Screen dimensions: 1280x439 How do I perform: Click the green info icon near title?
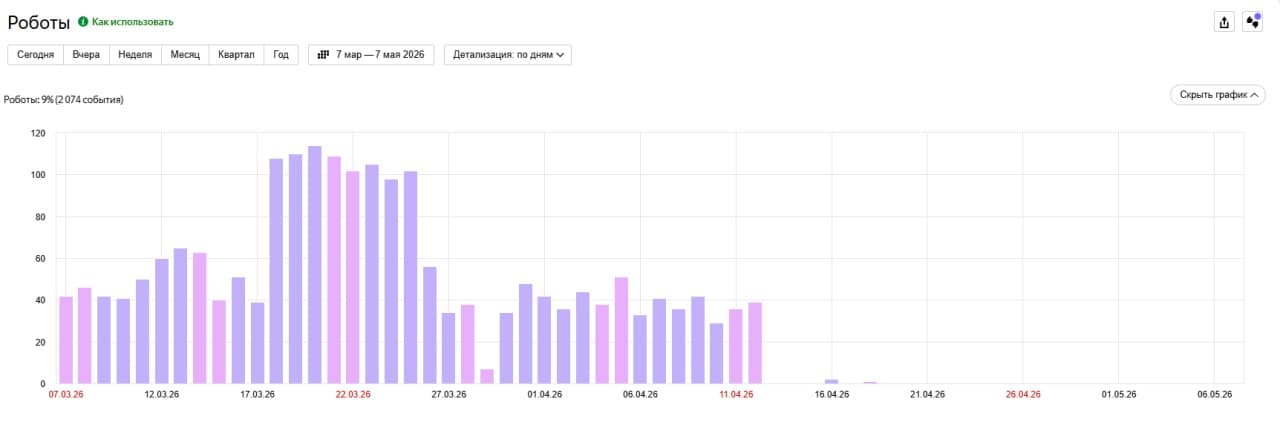click(x=83, y=21)
